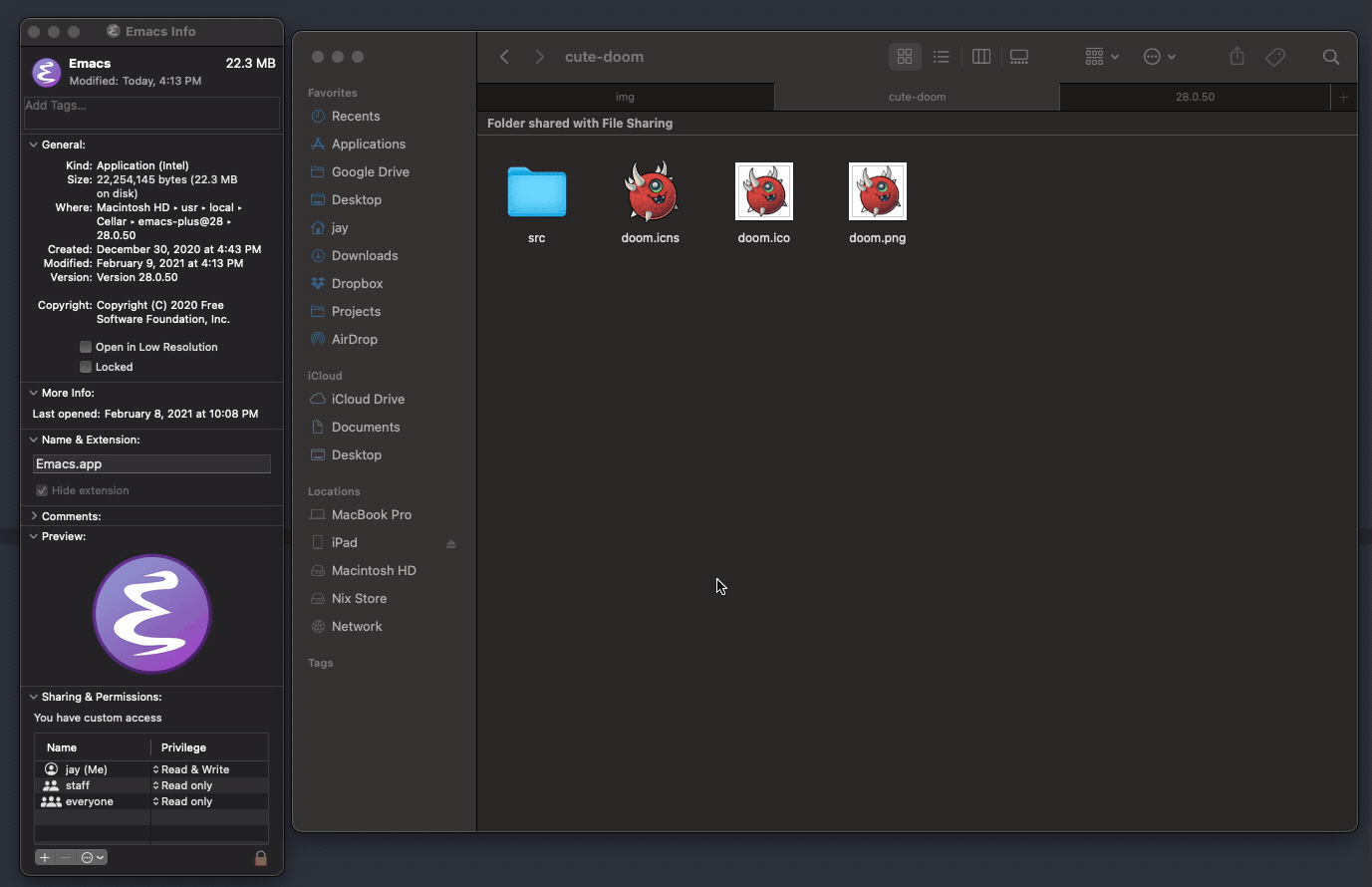This screenshot has height=887, width=1372.
Task: Click the Edit Tags toolbar icon
Action: 1275,57
